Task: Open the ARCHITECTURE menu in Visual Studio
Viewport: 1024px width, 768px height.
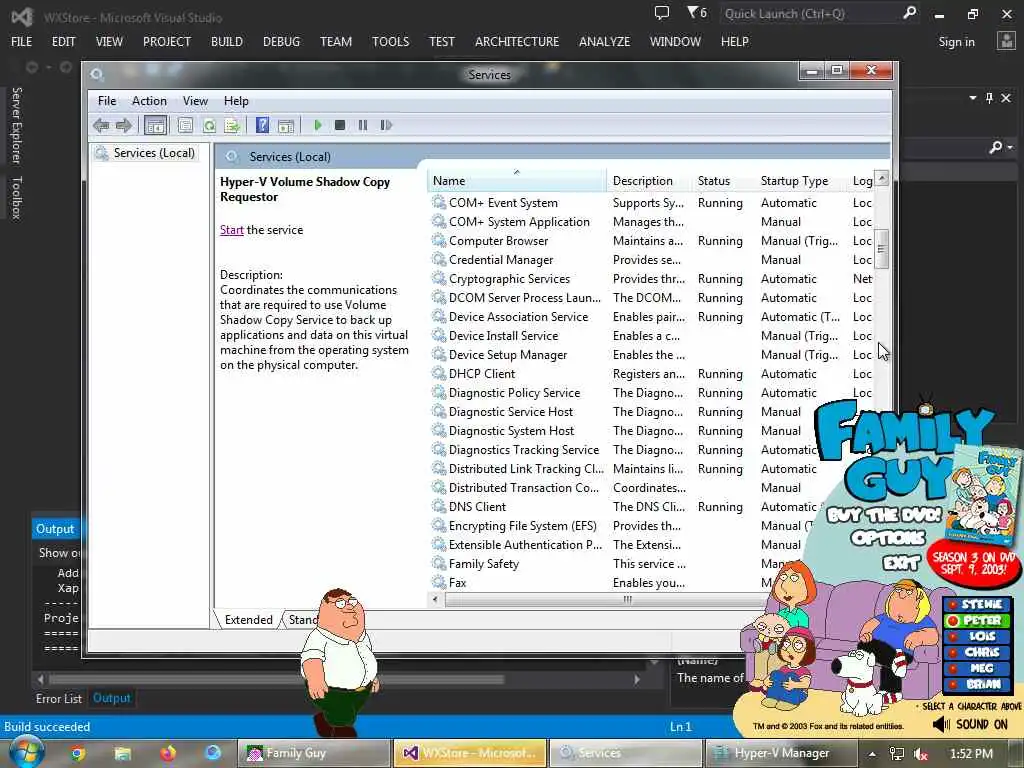Action: click(x=517, y=42)
